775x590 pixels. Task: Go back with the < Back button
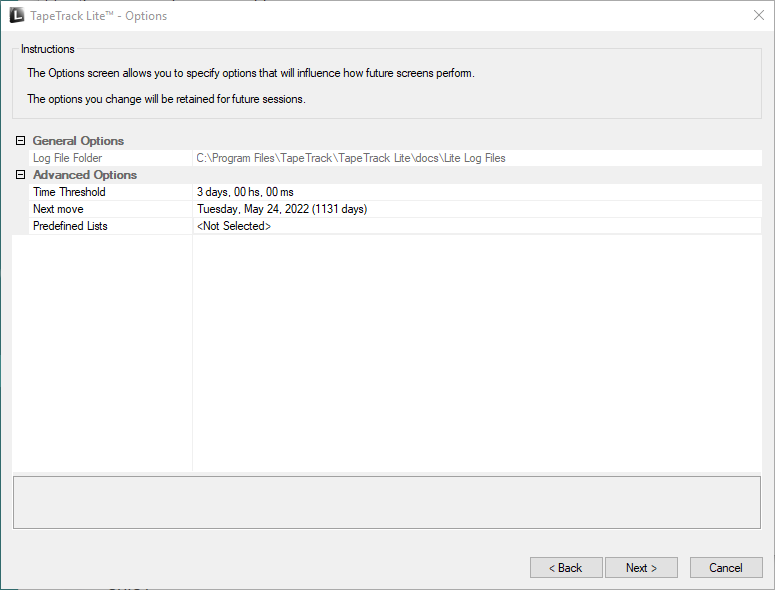click(566, 568)
